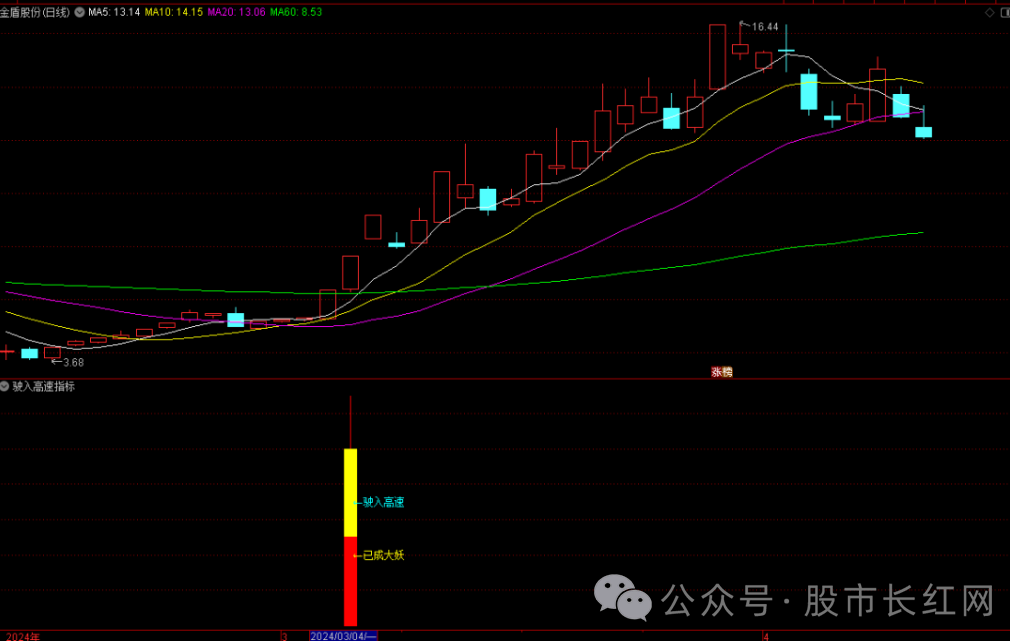Click the red segment of the indicator bar
This screenshot has width=1010, height=642.
(x=350, y=581)
